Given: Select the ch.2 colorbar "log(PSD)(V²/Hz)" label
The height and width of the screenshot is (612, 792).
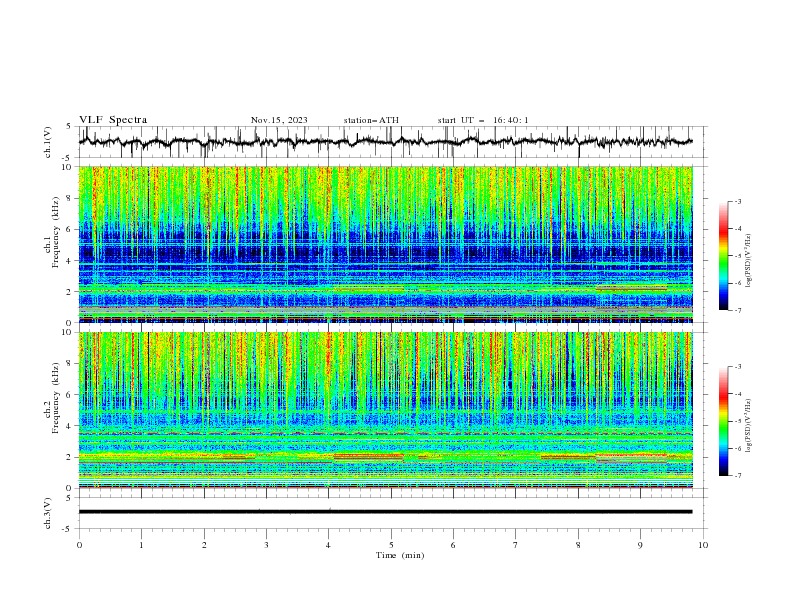Looking at the screenshot, I should pyautogui.click(x=749, y=425).
